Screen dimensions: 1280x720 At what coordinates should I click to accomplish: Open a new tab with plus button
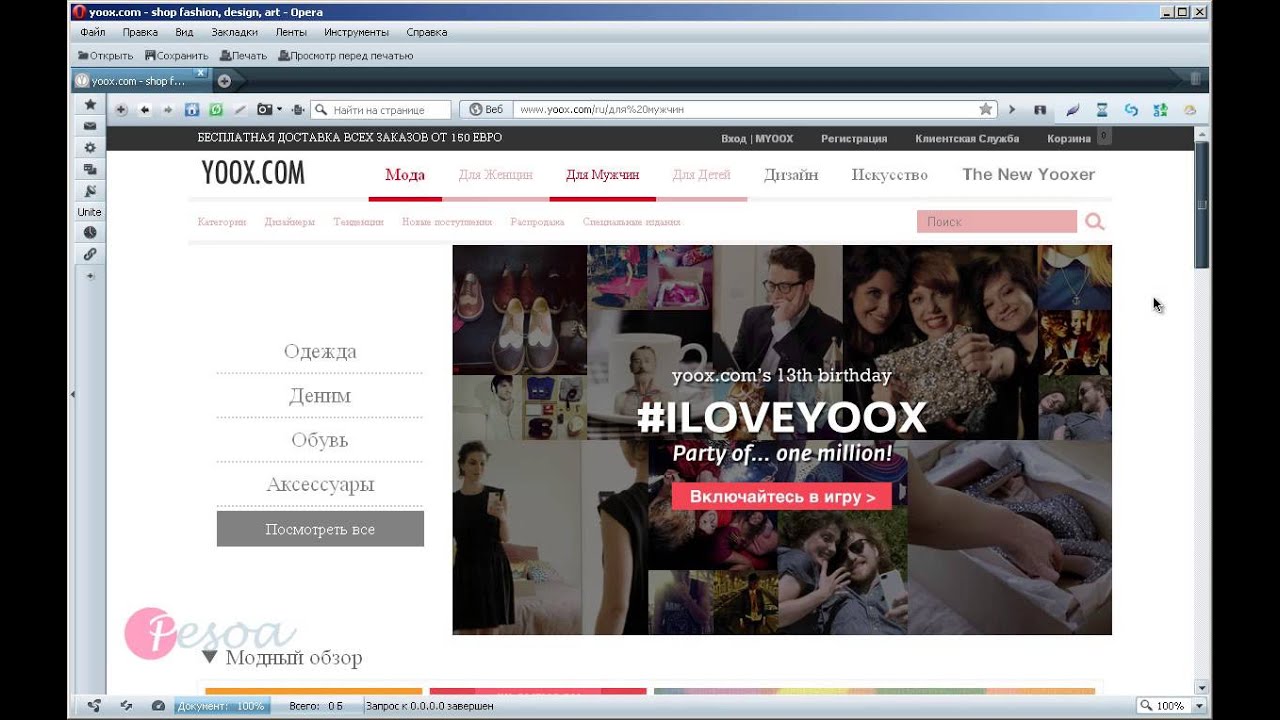pos(224,81)
